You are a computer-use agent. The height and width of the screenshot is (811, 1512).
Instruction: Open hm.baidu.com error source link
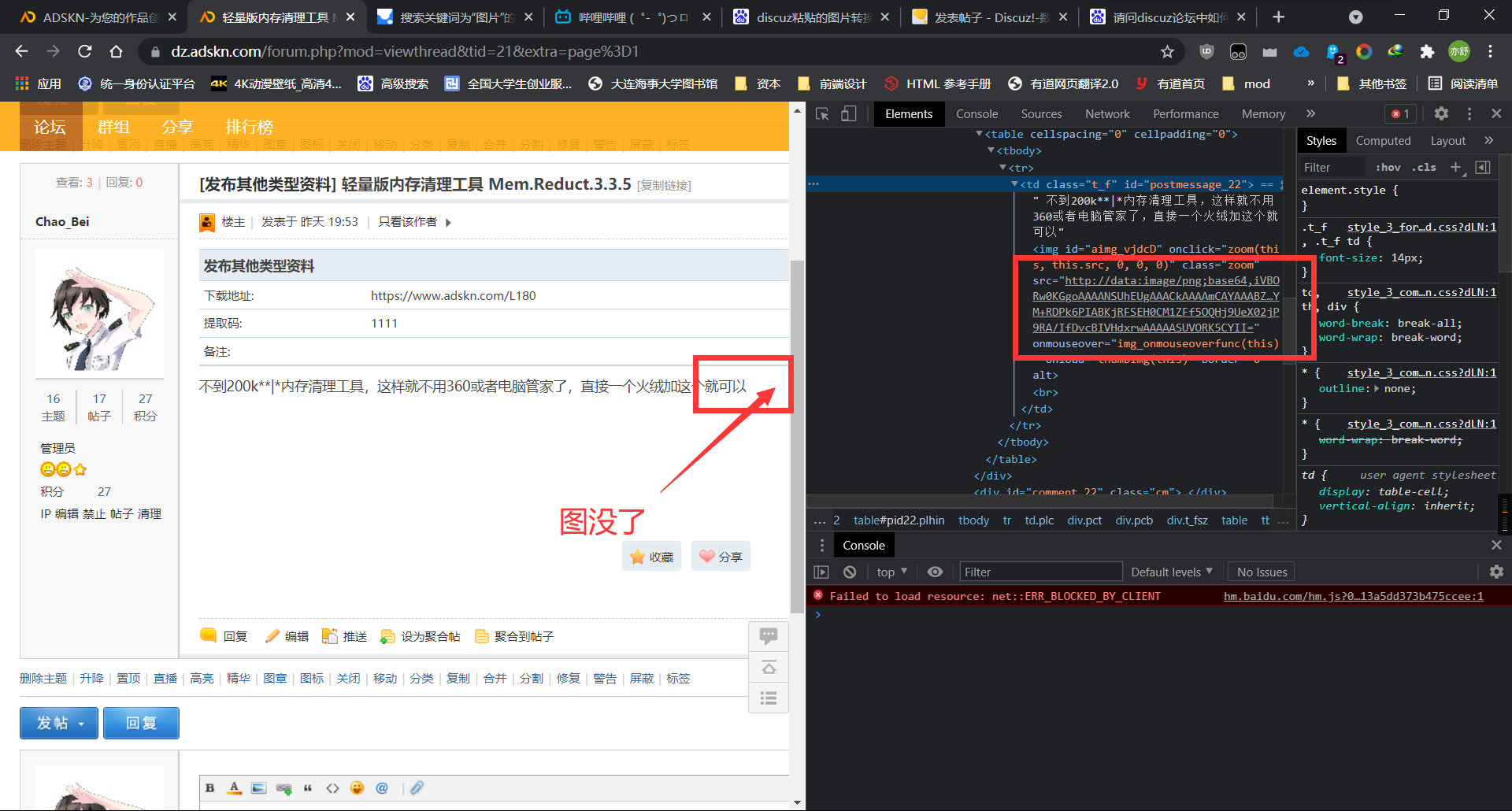pos(1353,597)
